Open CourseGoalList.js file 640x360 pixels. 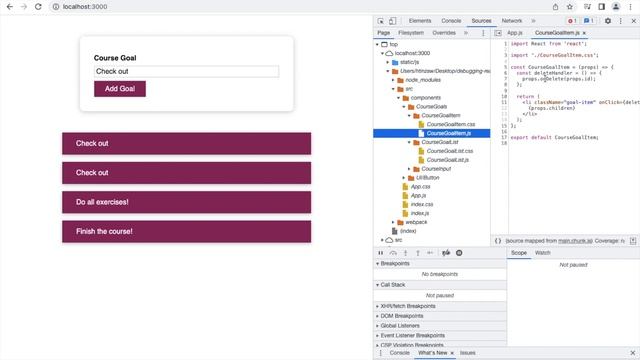coord(447,160)
